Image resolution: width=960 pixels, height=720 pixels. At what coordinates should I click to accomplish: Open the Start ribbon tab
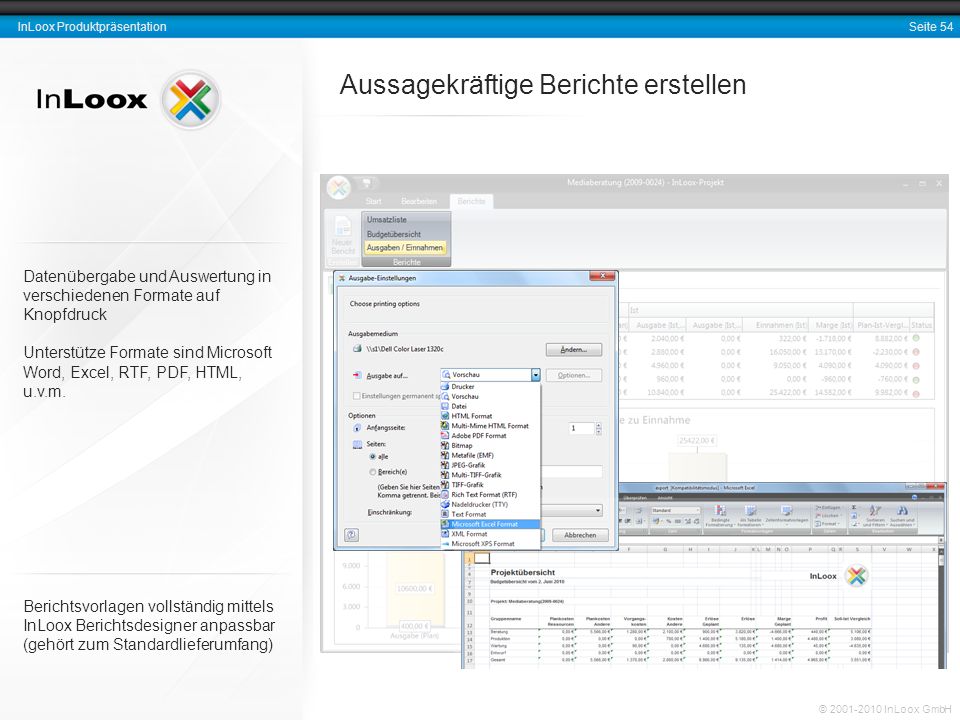373,201
